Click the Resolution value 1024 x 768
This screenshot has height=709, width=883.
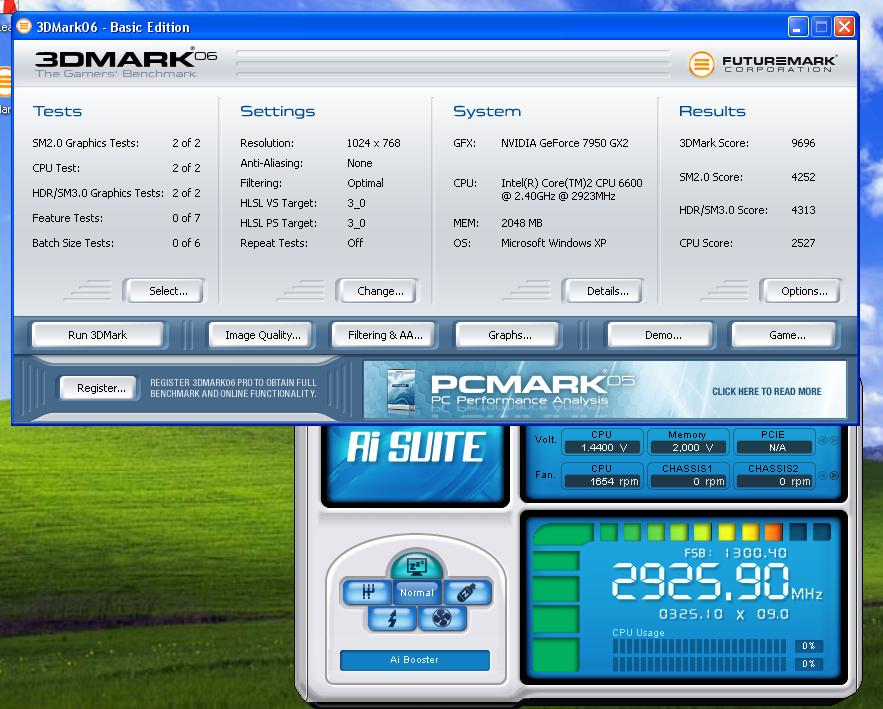373,143
